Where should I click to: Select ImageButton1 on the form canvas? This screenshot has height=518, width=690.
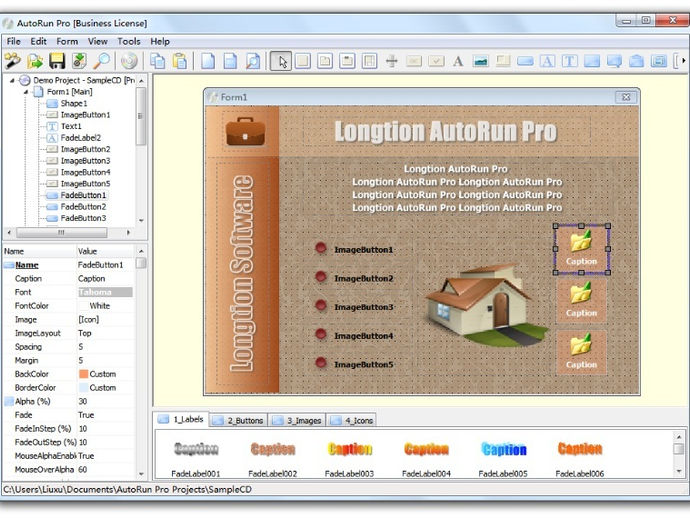[x=363, y=250]
